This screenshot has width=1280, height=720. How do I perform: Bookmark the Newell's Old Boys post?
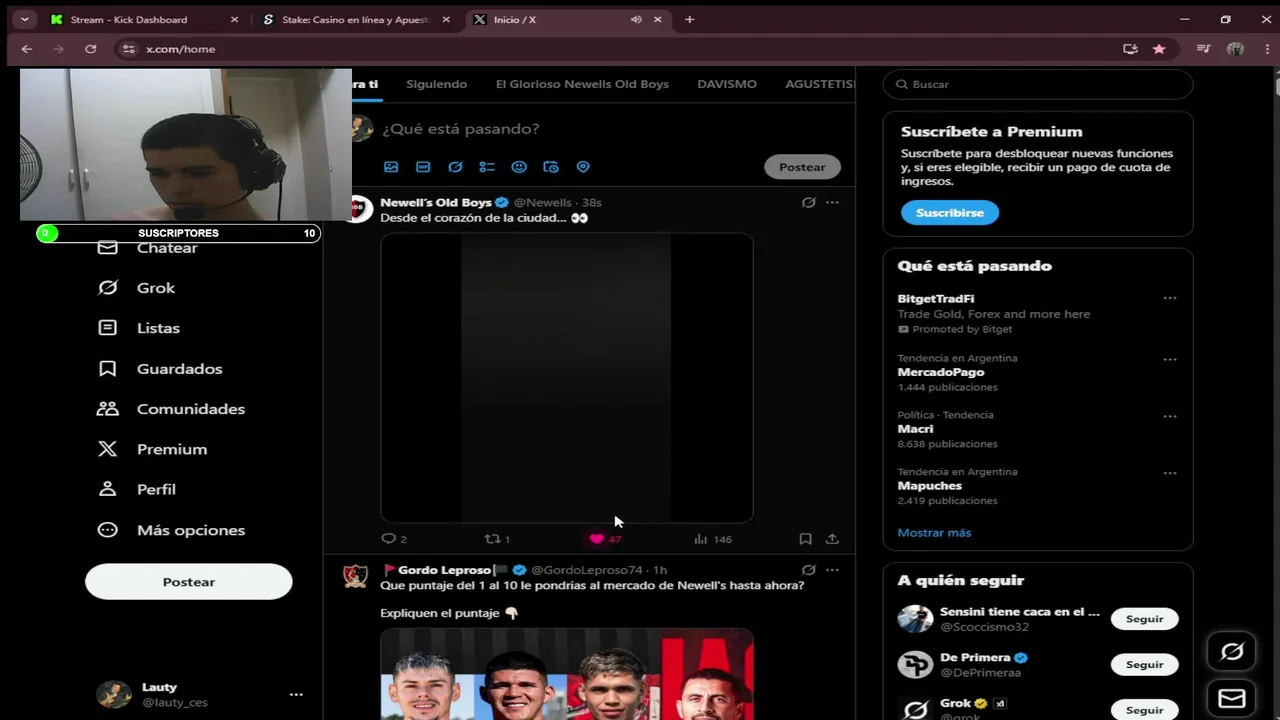click(805, 539)
